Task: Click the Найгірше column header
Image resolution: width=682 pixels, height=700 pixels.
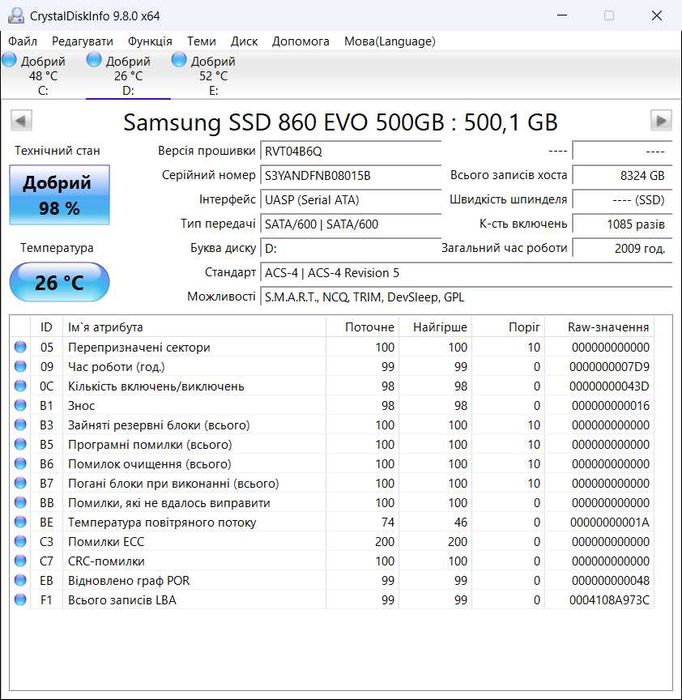Action: [x=436, y=327]
